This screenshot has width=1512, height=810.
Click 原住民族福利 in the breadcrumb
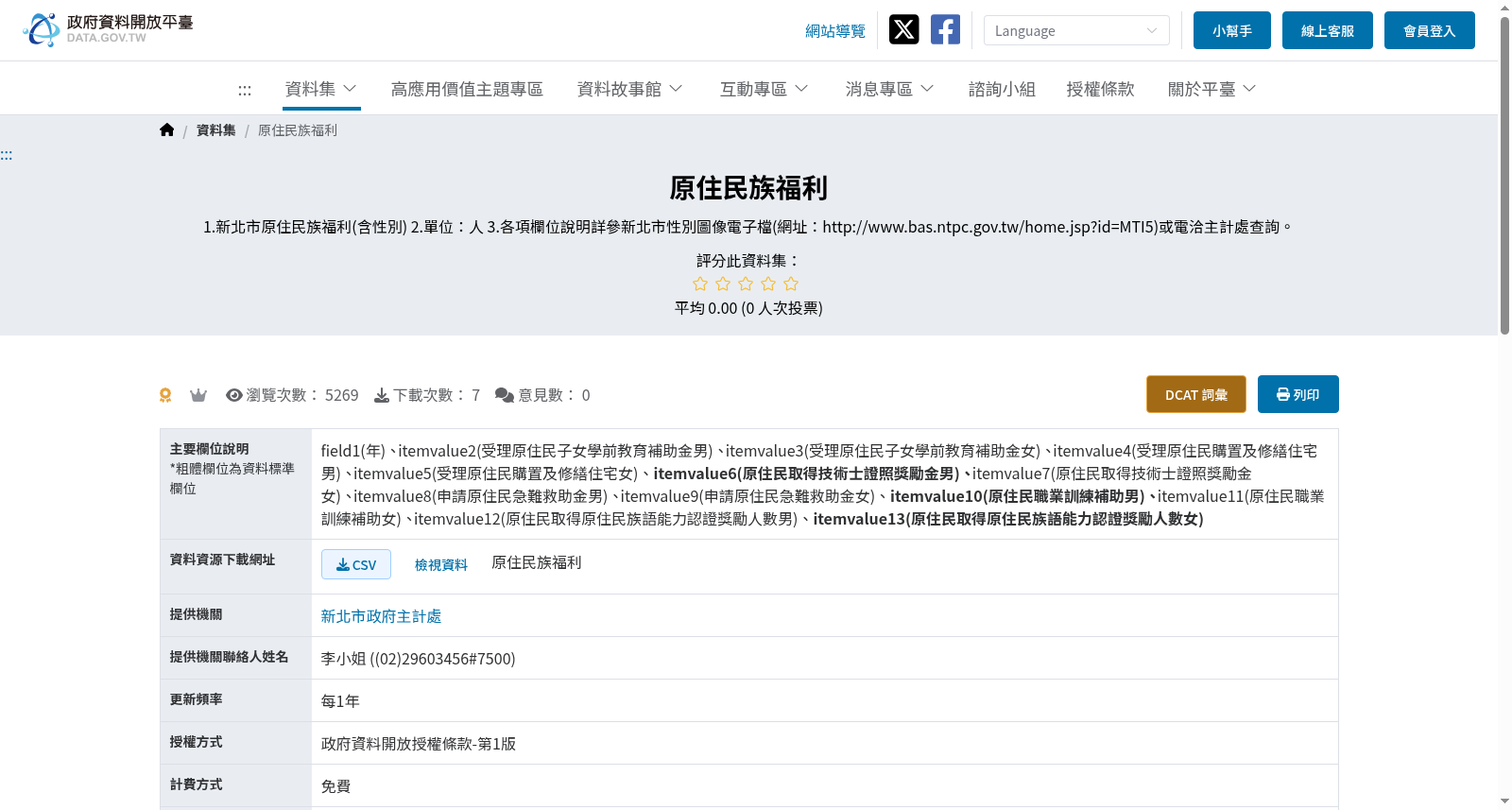coord(298,130)
